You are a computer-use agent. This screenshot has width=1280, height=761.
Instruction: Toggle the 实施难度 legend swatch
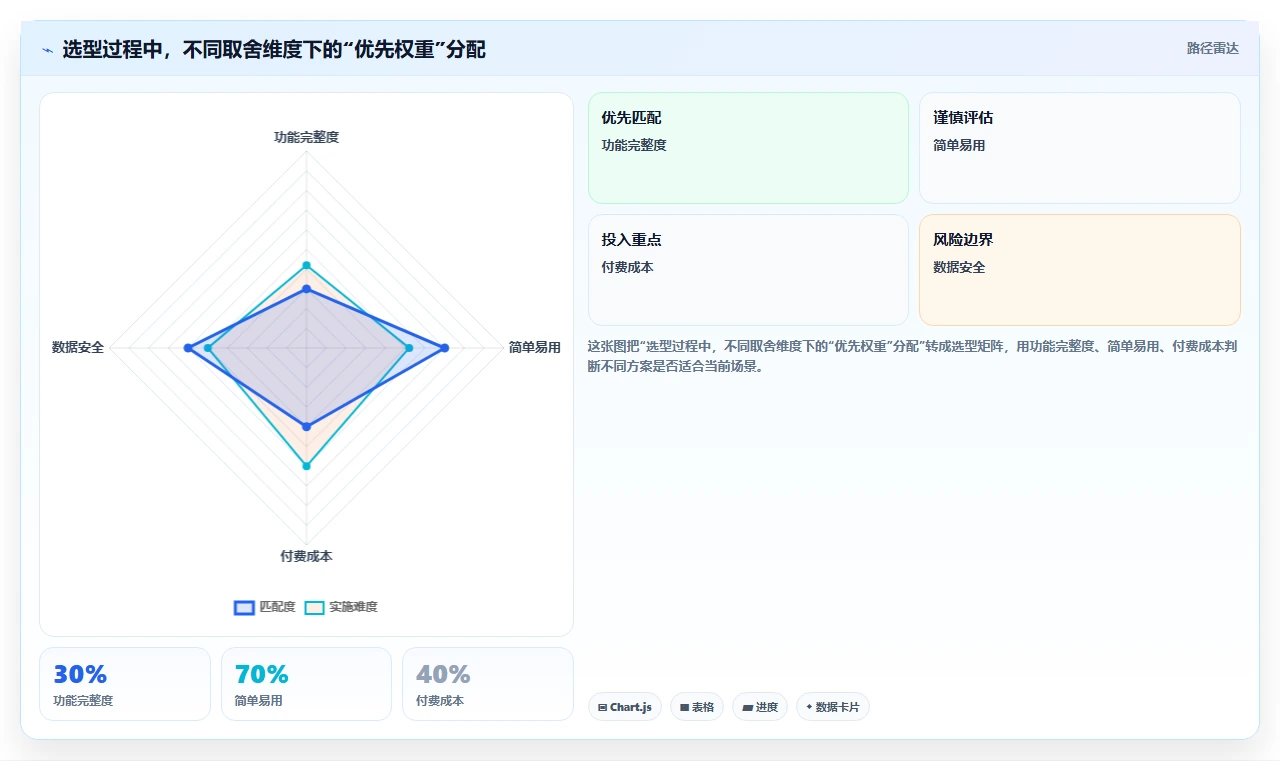pos(314,607)
